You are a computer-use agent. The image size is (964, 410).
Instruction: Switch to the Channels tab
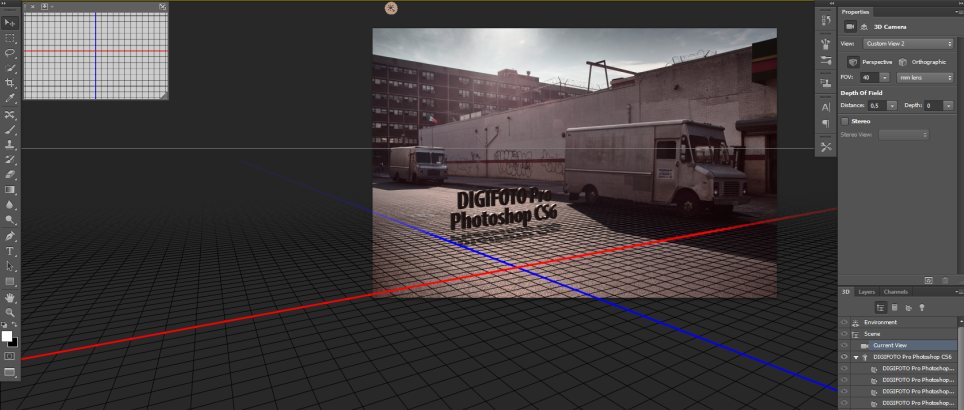[x=895, y=292]
